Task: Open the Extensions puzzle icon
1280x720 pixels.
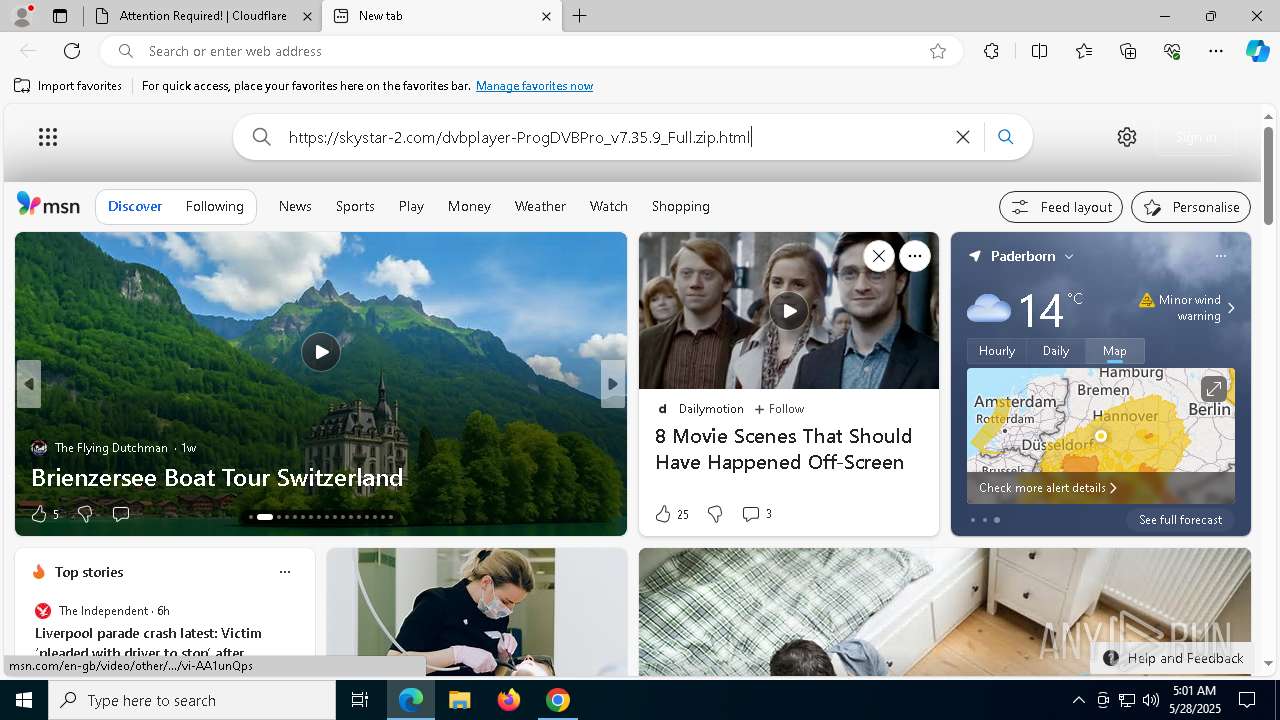Action: pyautogui.click(x=991, y=51)
